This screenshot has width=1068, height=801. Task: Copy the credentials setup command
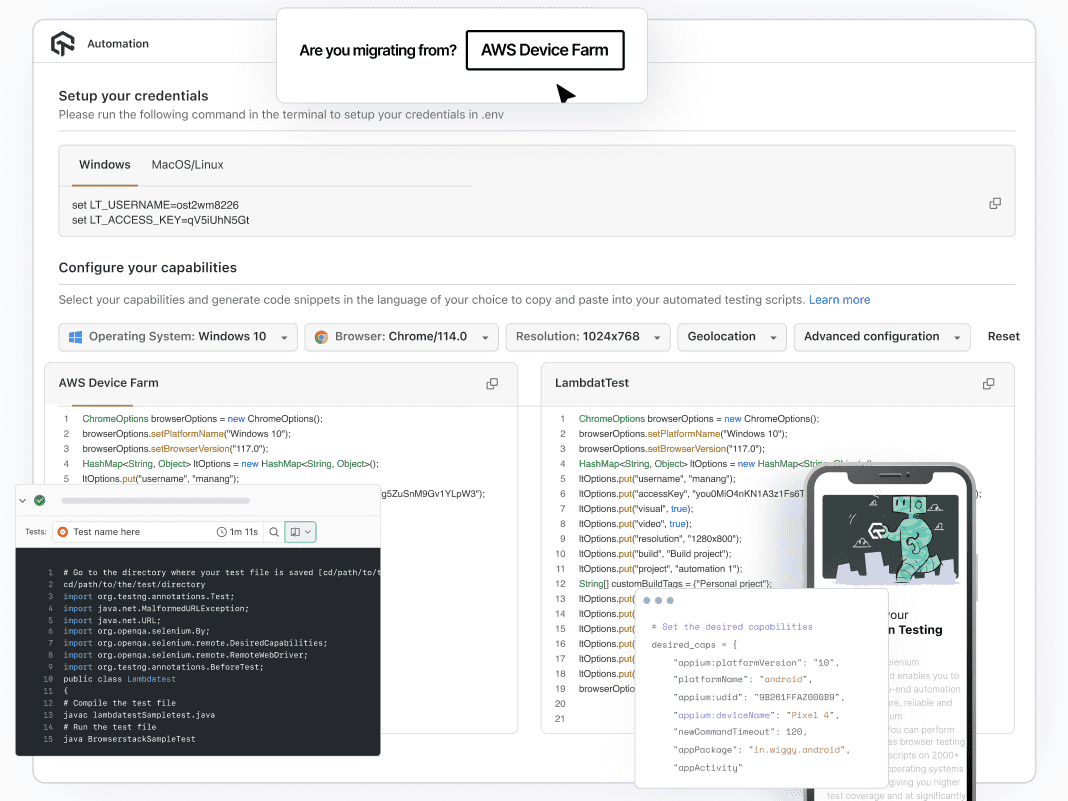pyautogui.click(x=995, y=203)
